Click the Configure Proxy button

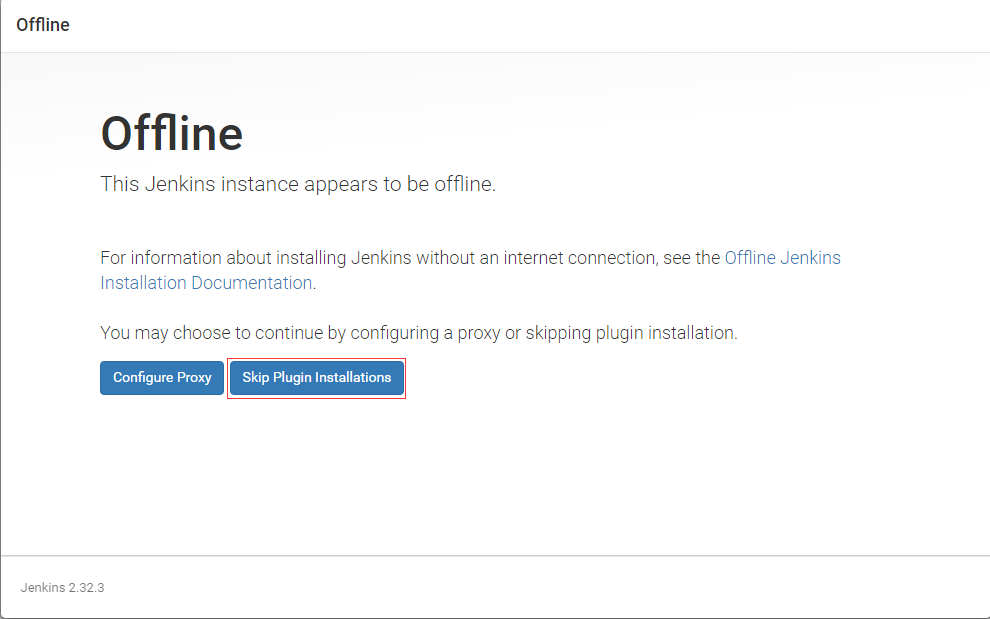pos(162,378)
